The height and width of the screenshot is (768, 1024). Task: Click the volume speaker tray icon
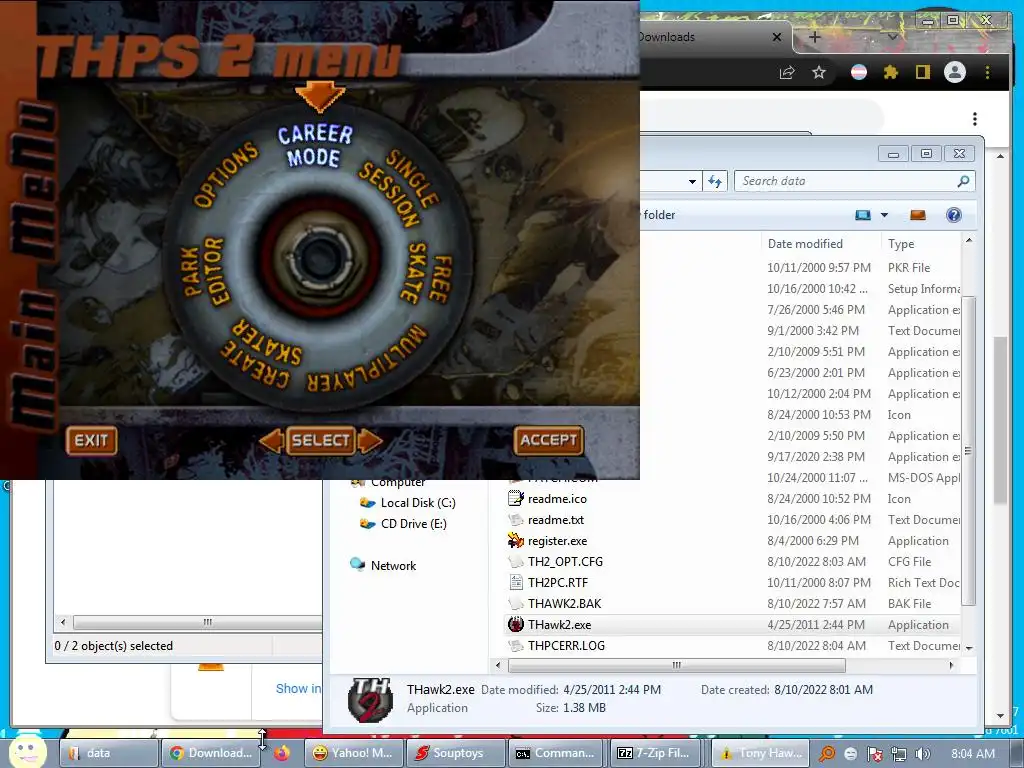tap(922, 754)
